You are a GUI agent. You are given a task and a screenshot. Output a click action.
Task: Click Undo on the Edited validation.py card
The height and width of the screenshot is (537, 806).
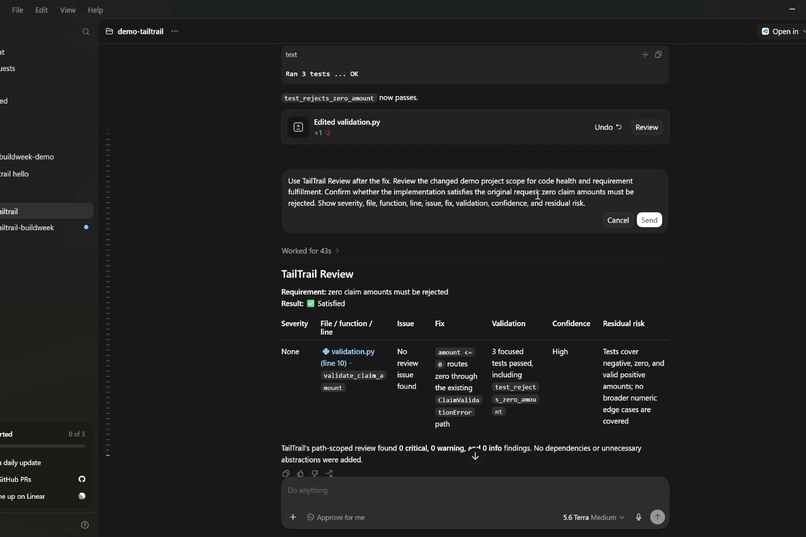608,127
